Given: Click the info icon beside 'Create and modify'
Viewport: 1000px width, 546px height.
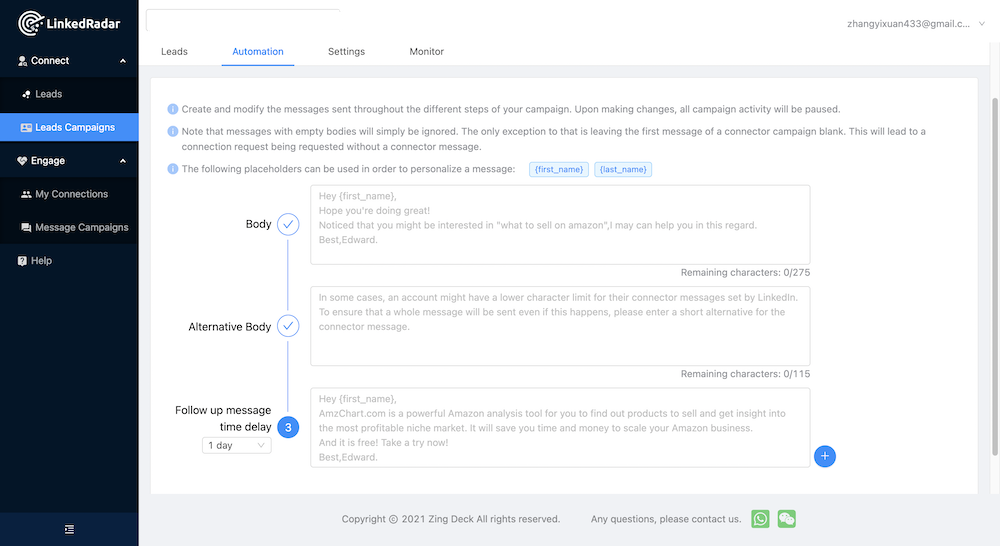Looking at the screenshot, I should tap(172, 109).
